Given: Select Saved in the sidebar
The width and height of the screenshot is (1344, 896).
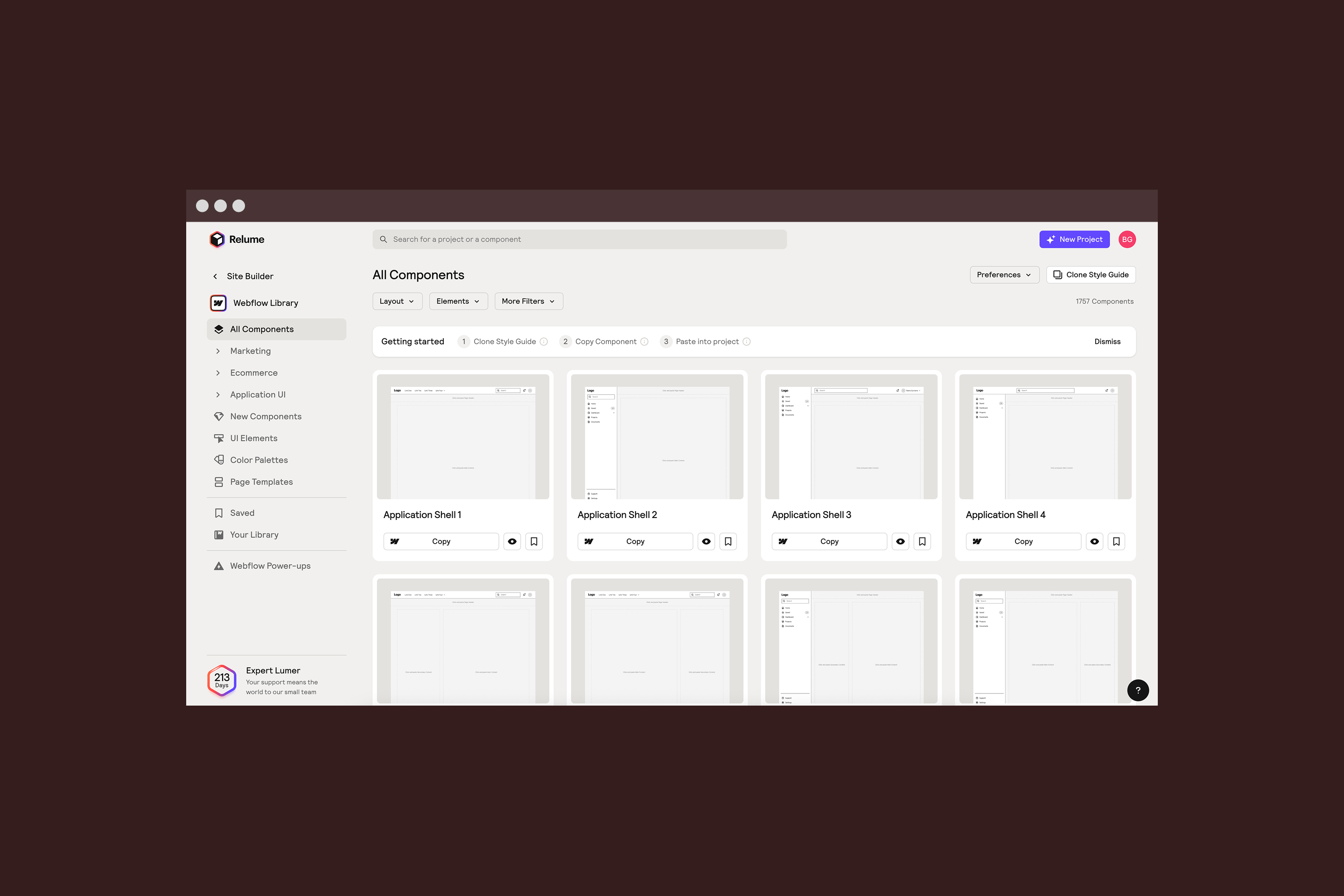Looking at the screenshot, I should coord(242,513).
